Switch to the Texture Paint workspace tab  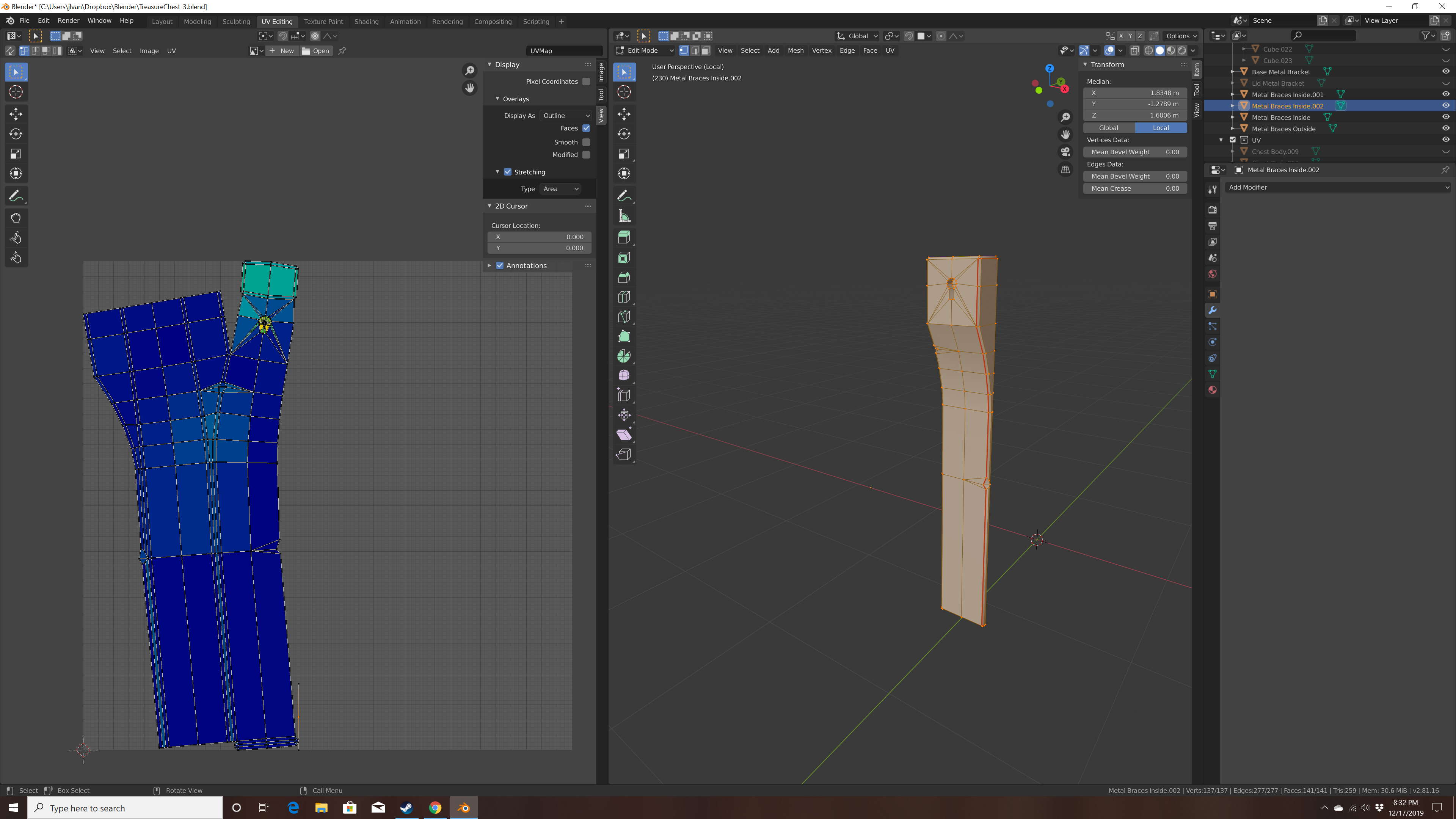point(323,22)
